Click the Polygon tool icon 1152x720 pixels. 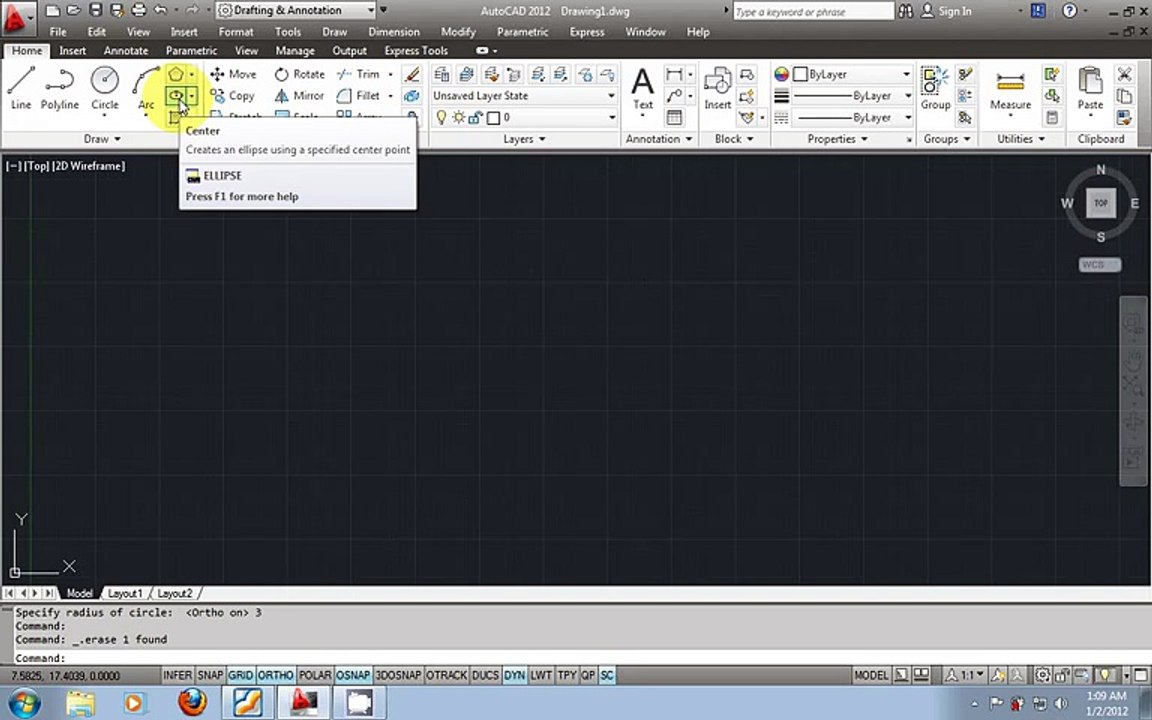pos(175,74)
